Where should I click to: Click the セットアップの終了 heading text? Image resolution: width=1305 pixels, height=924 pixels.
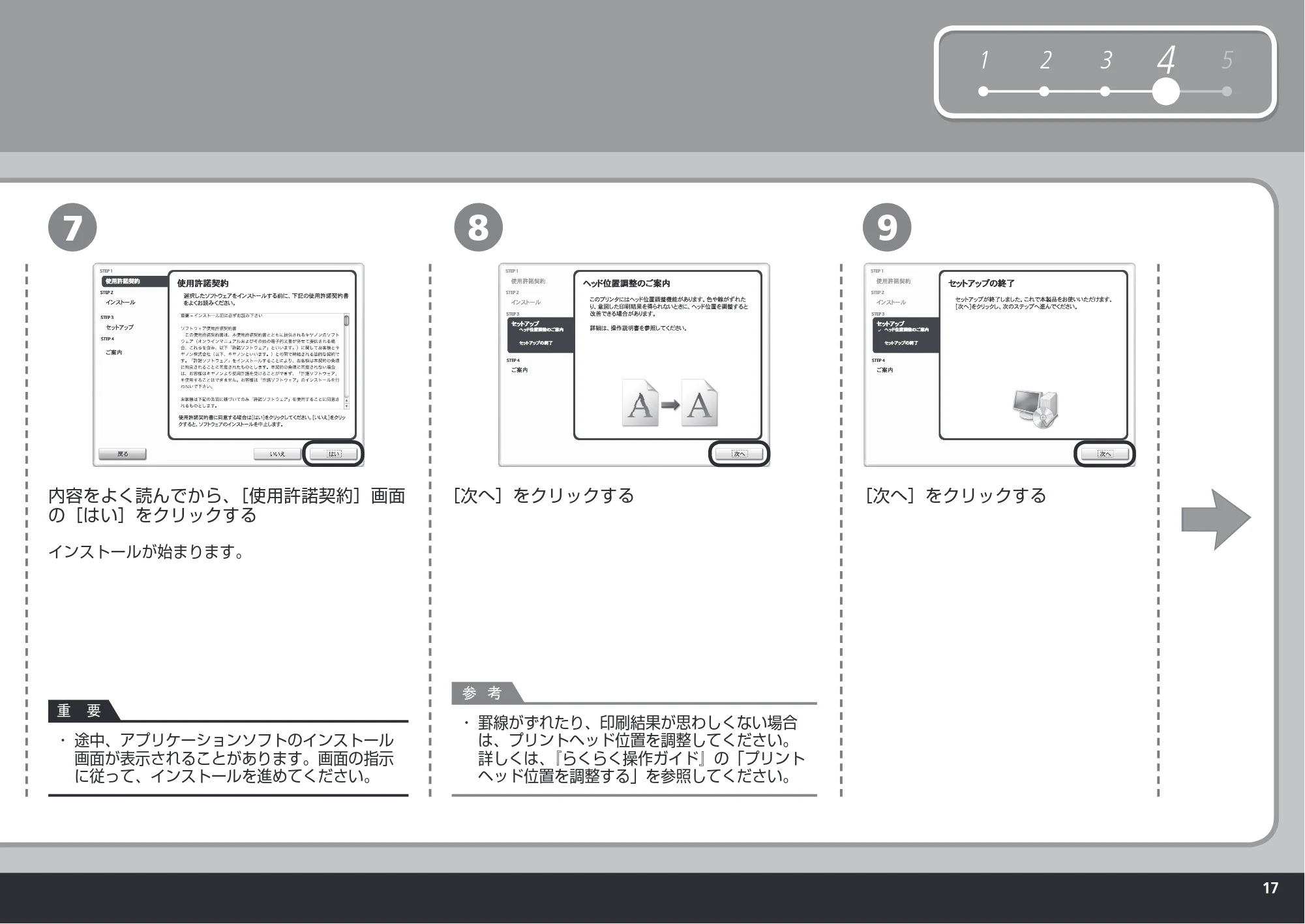[981, 284]
